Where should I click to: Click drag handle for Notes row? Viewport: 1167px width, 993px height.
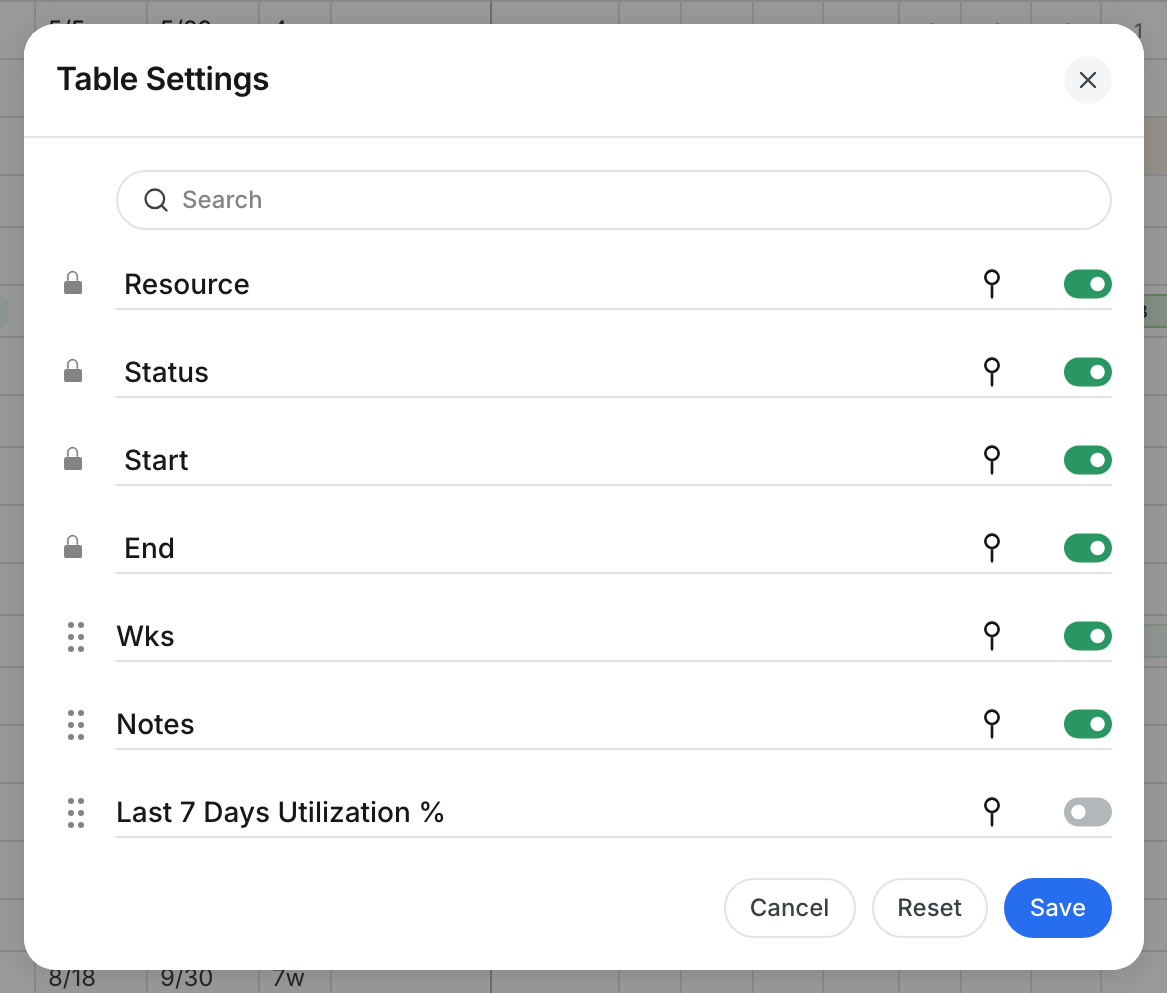click(76, 724)
